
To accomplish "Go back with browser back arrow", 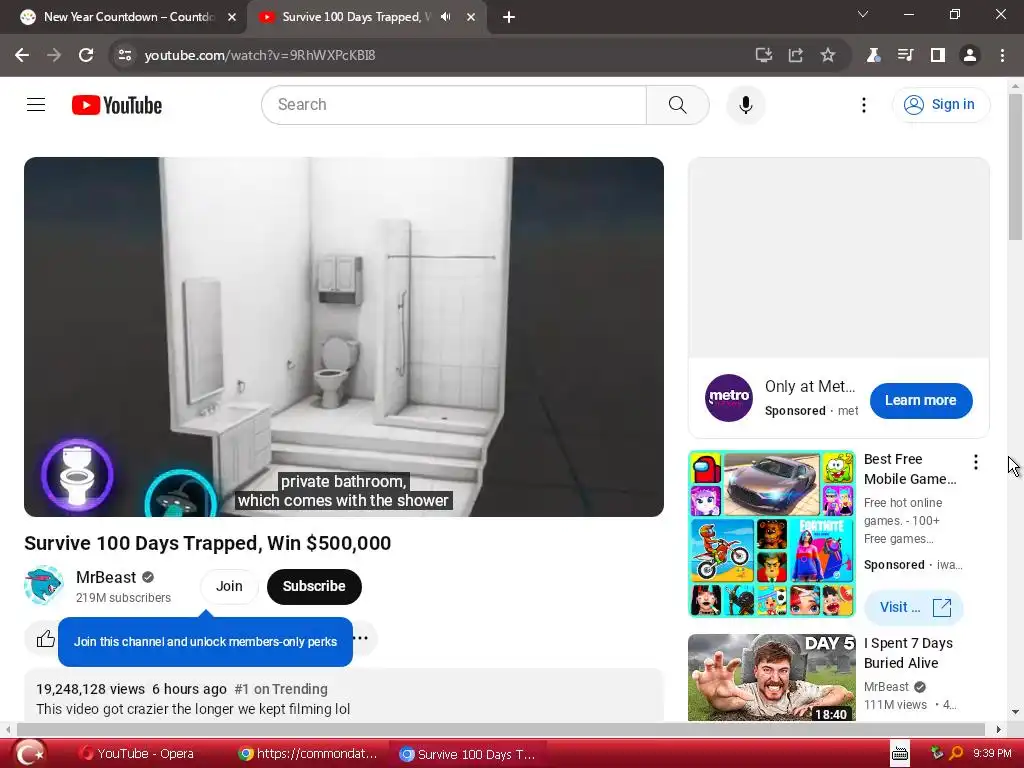I will [x=22, y=56].
